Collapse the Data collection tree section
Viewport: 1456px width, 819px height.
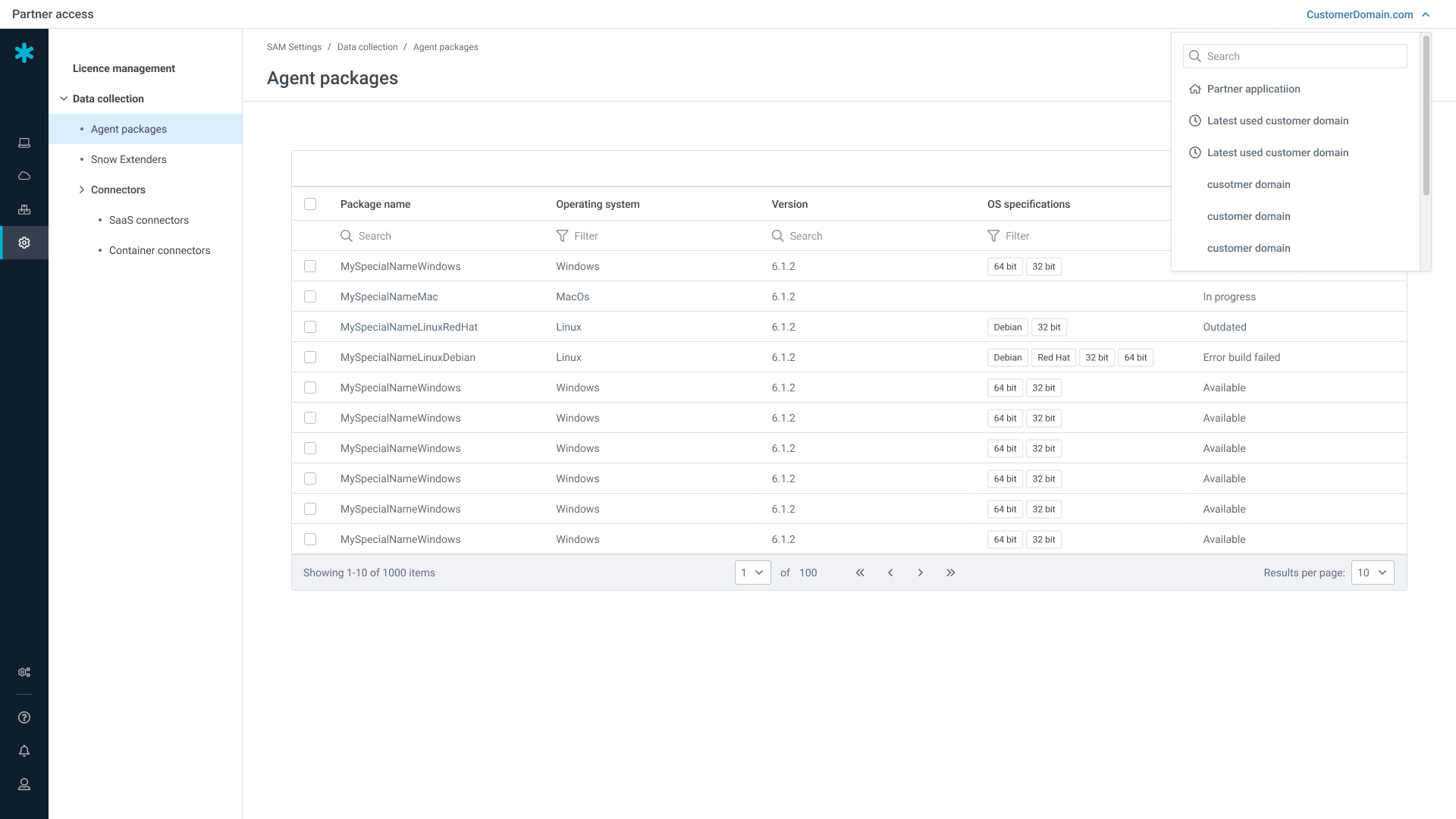tap(64, 99)
